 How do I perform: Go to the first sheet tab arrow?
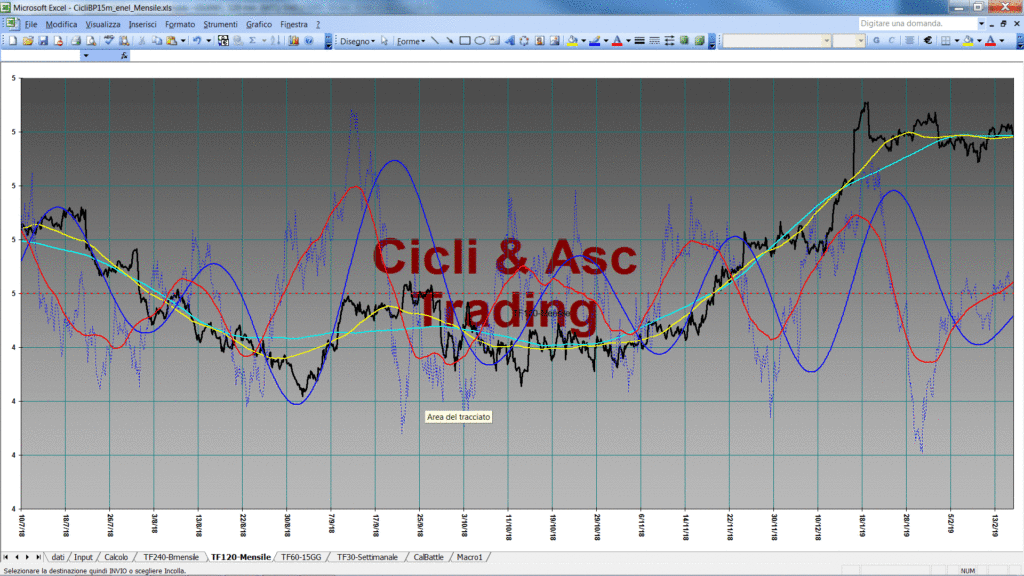pyautogui.click(x=6, y=557)
